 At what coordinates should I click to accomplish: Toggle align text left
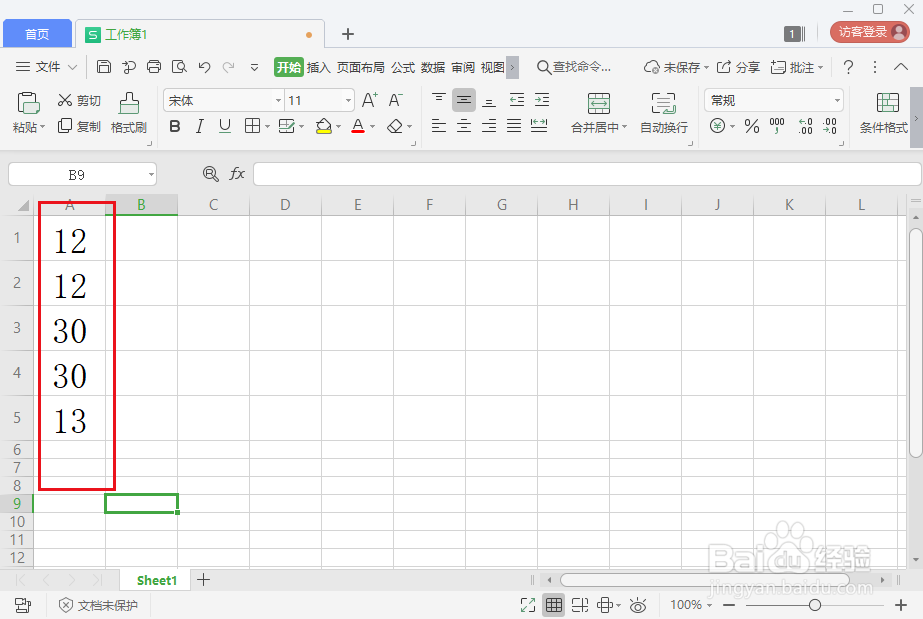coord(439,126)
